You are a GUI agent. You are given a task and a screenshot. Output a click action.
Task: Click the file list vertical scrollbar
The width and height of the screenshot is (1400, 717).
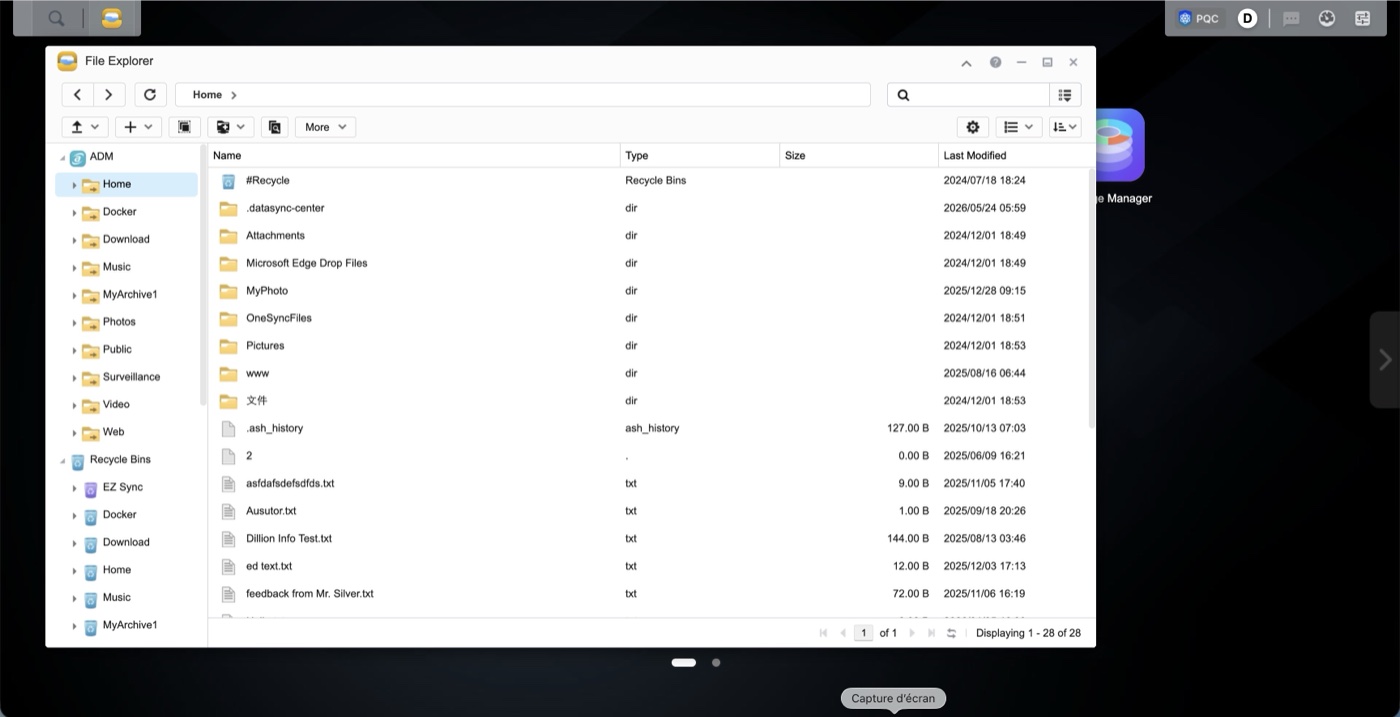[x=1091, y=298]
